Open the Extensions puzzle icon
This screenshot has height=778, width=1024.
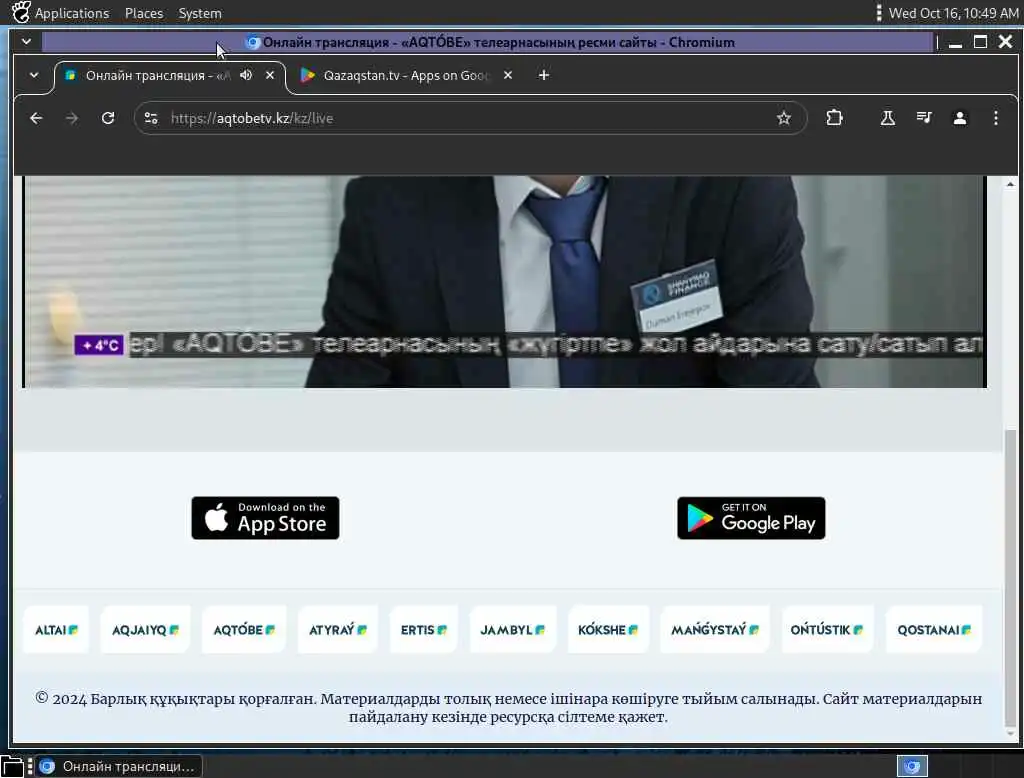(834, 118)
